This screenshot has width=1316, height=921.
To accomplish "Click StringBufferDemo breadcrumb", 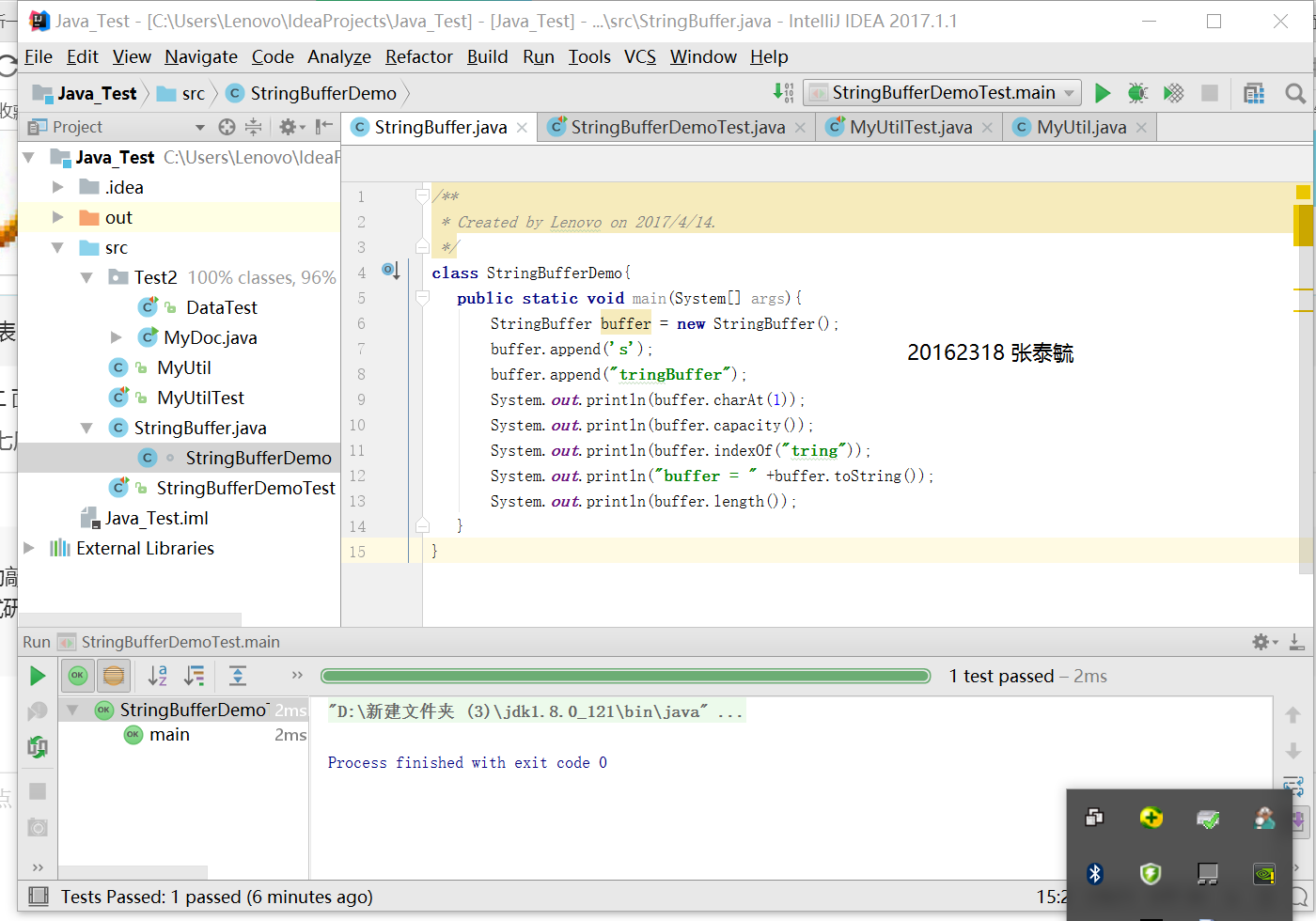I will coord(311,93).
